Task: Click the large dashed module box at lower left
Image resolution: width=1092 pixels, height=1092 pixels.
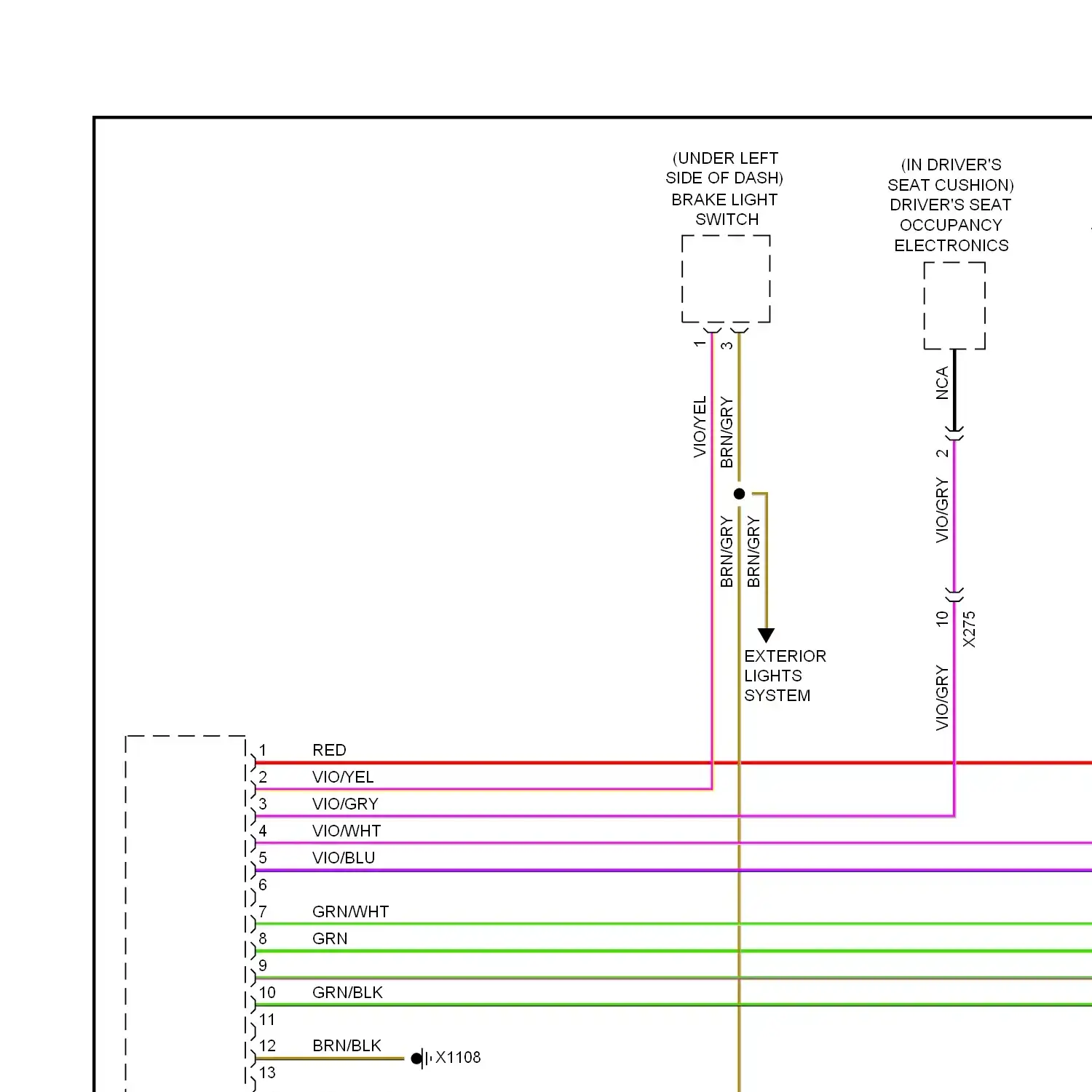Action: coord(186,914)
